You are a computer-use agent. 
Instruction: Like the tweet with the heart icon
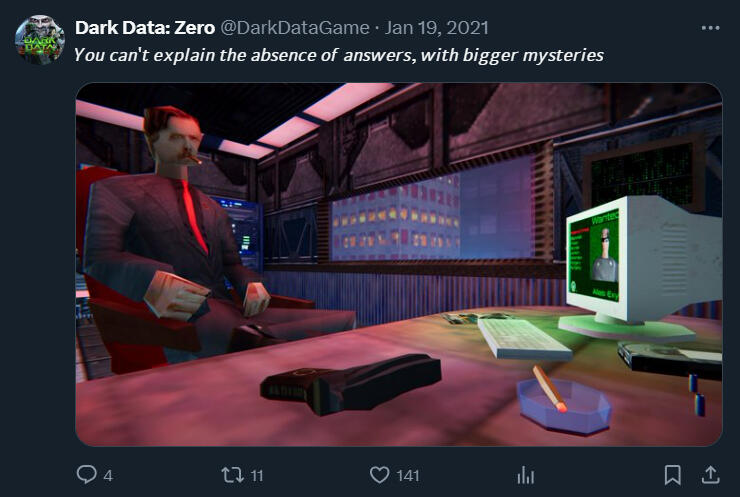[x=379, y=474]
